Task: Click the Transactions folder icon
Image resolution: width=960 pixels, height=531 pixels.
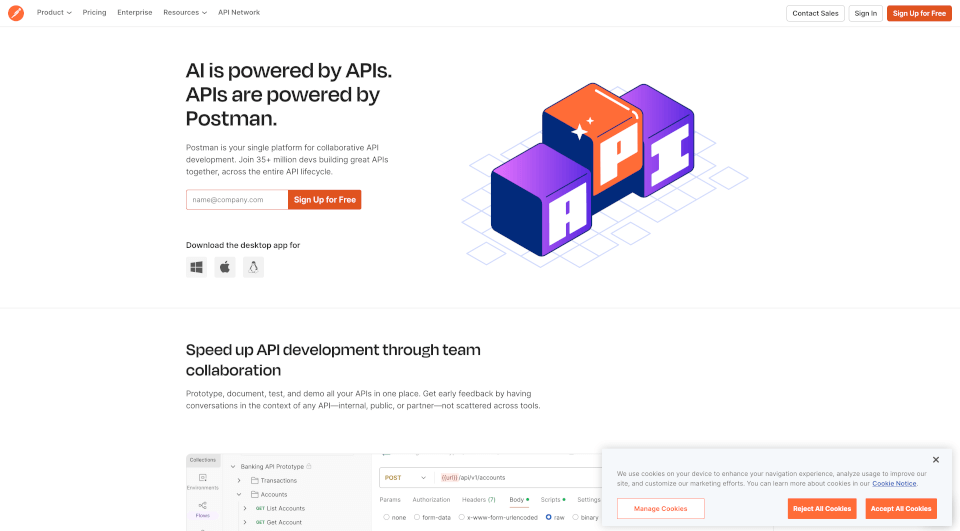Action: 255,481
